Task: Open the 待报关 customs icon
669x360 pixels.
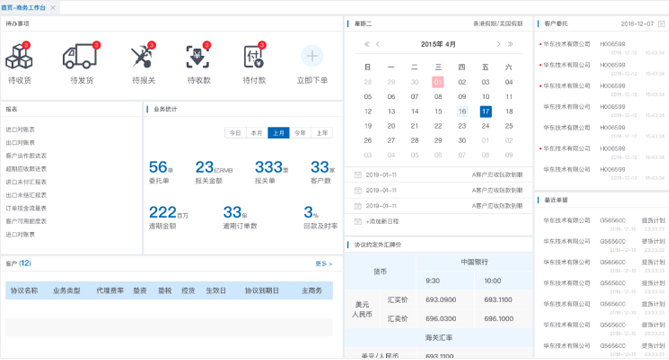Action: (143, 57)
